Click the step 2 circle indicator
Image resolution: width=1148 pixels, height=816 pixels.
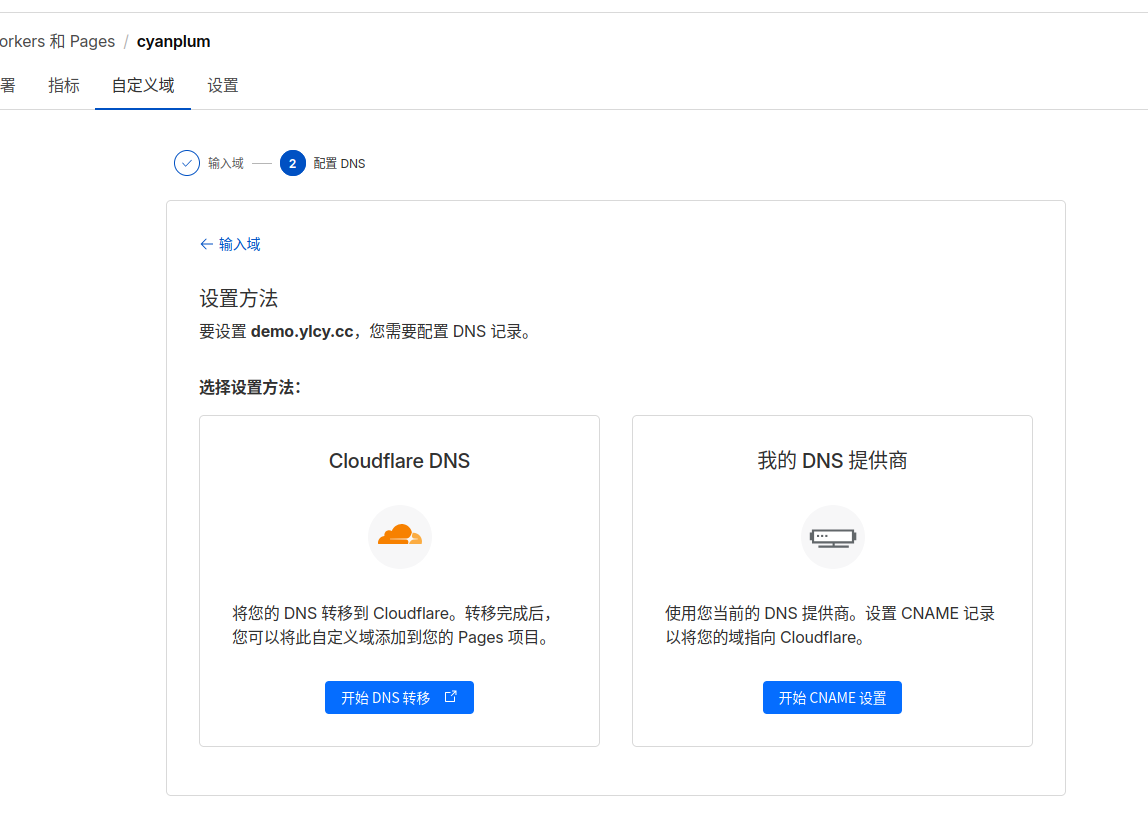coord(293,163)
